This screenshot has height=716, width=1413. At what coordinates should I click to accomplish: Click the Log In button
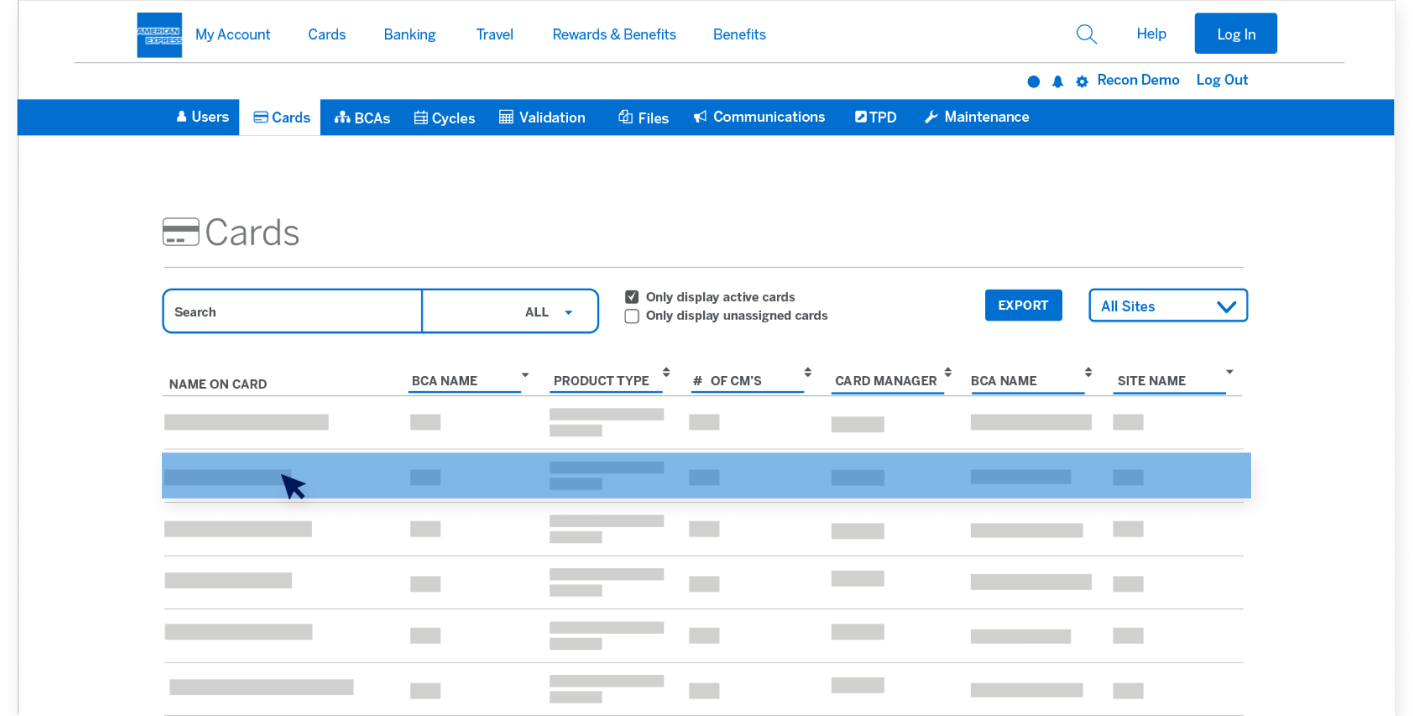coord(1235,34)
